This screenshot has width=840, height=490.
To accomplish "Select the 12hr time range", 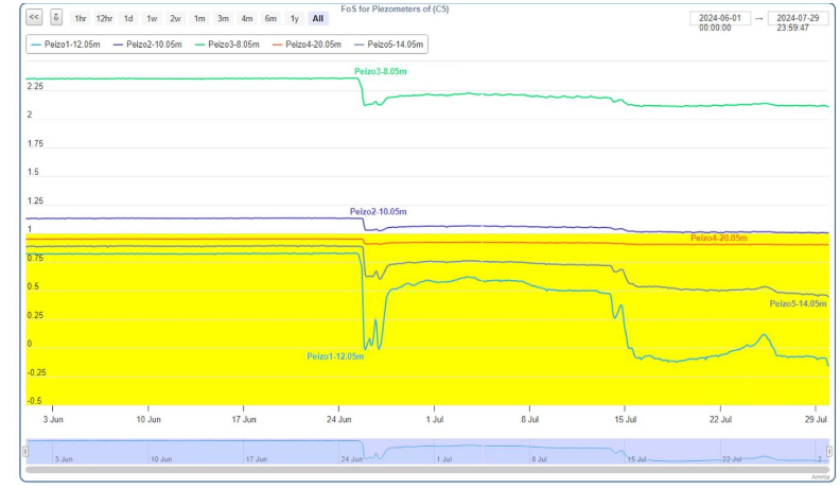I will point(104,19).
